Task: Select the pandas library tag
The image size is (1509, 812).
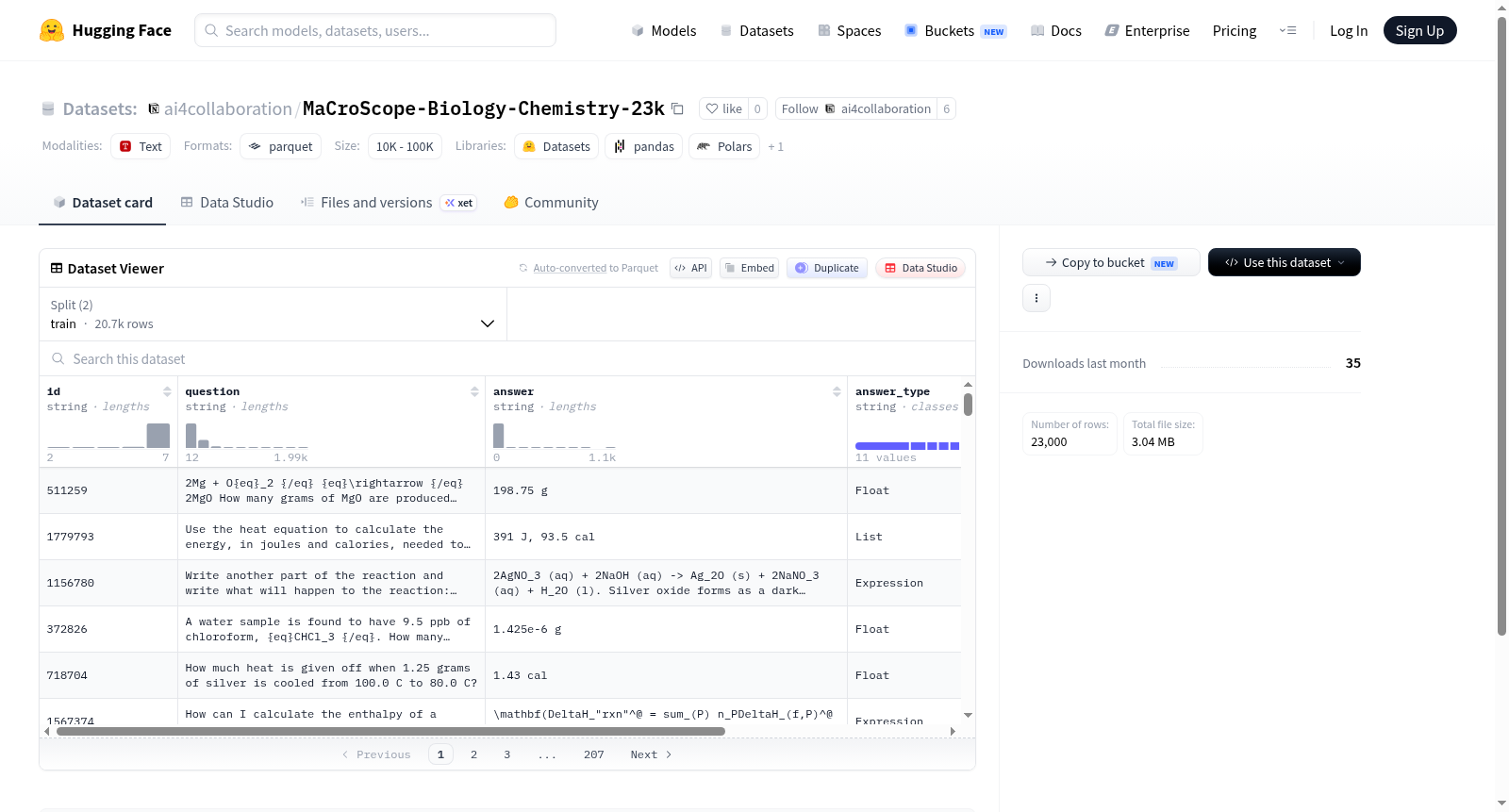Action: pyautogui.click(x=644, y=146)
